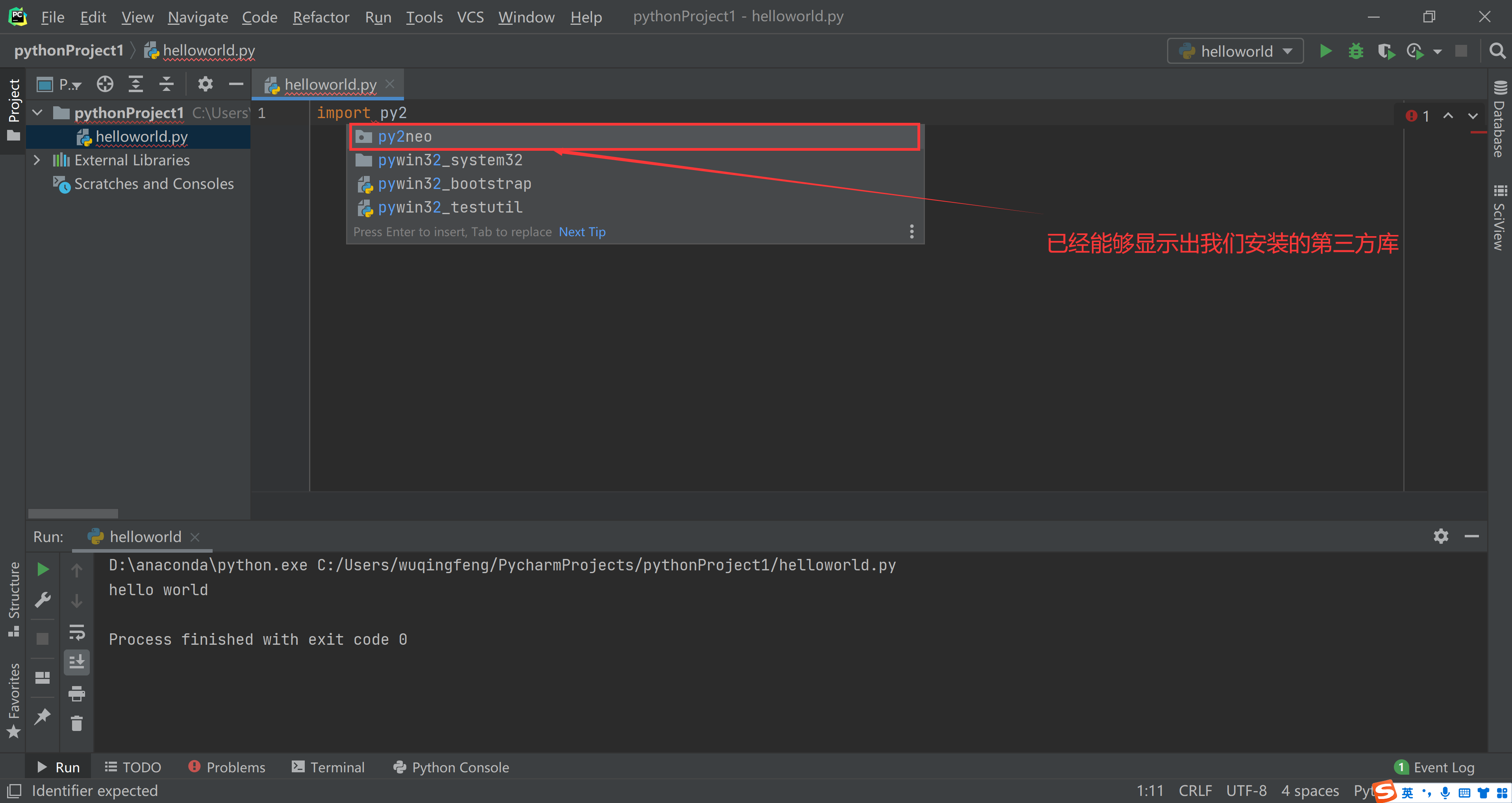
Task: Click restore layout icon in Run panel
Action: click(42, 677)
